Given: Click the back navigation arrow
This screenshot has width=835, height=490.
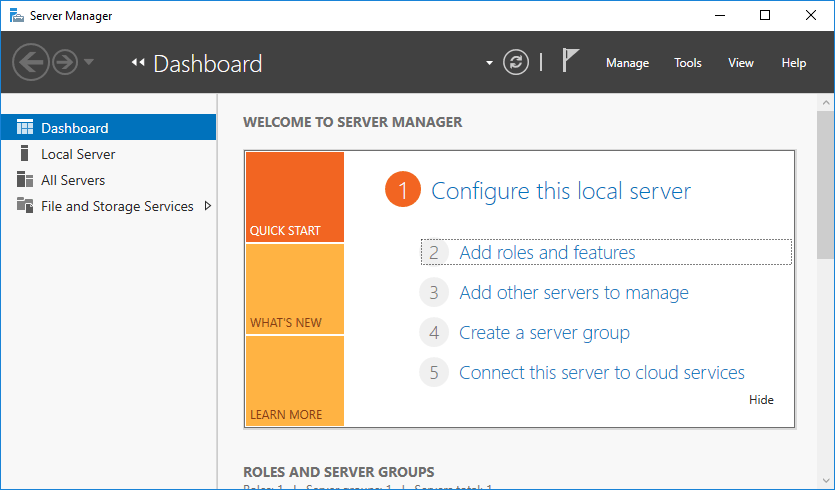Looking at the screenshot, I should coord(31,62).
